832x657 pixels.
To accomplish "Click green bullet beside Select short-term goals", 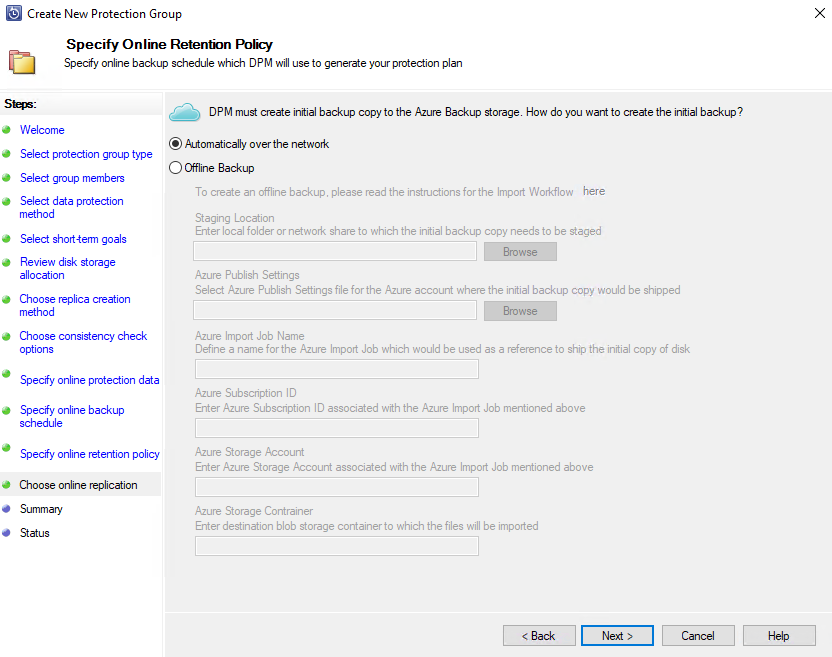I will tap(6, 238).
